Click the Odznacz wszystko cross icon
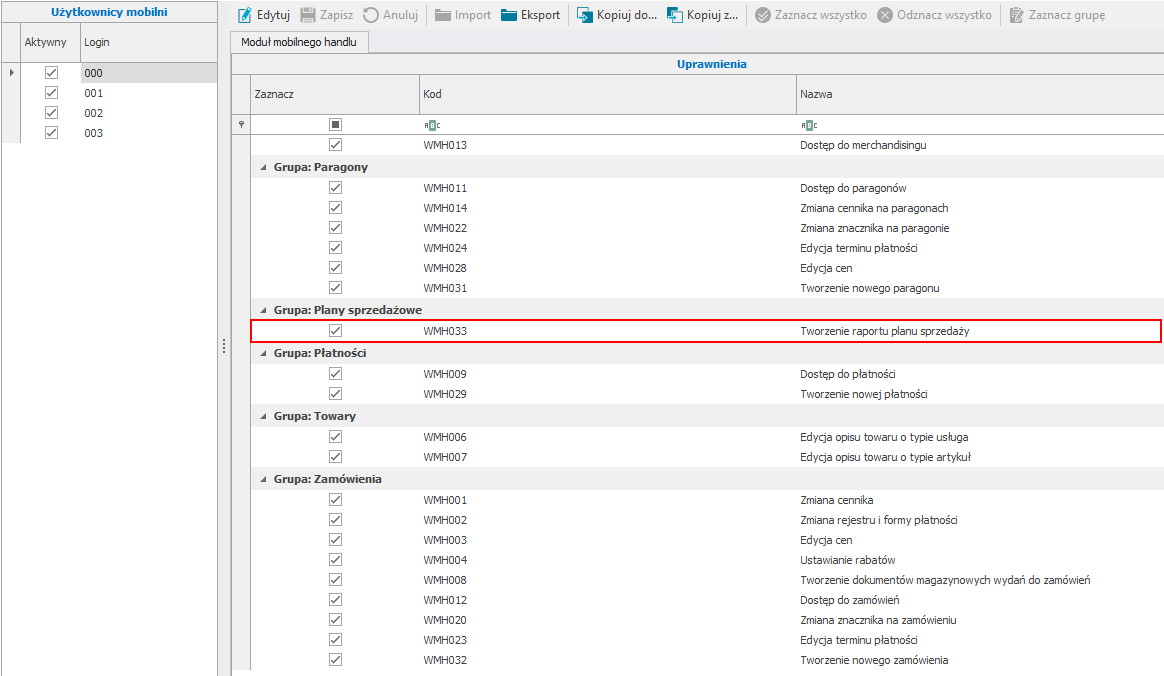This screenshot has width=1164, height=676. tap(885, 15)
